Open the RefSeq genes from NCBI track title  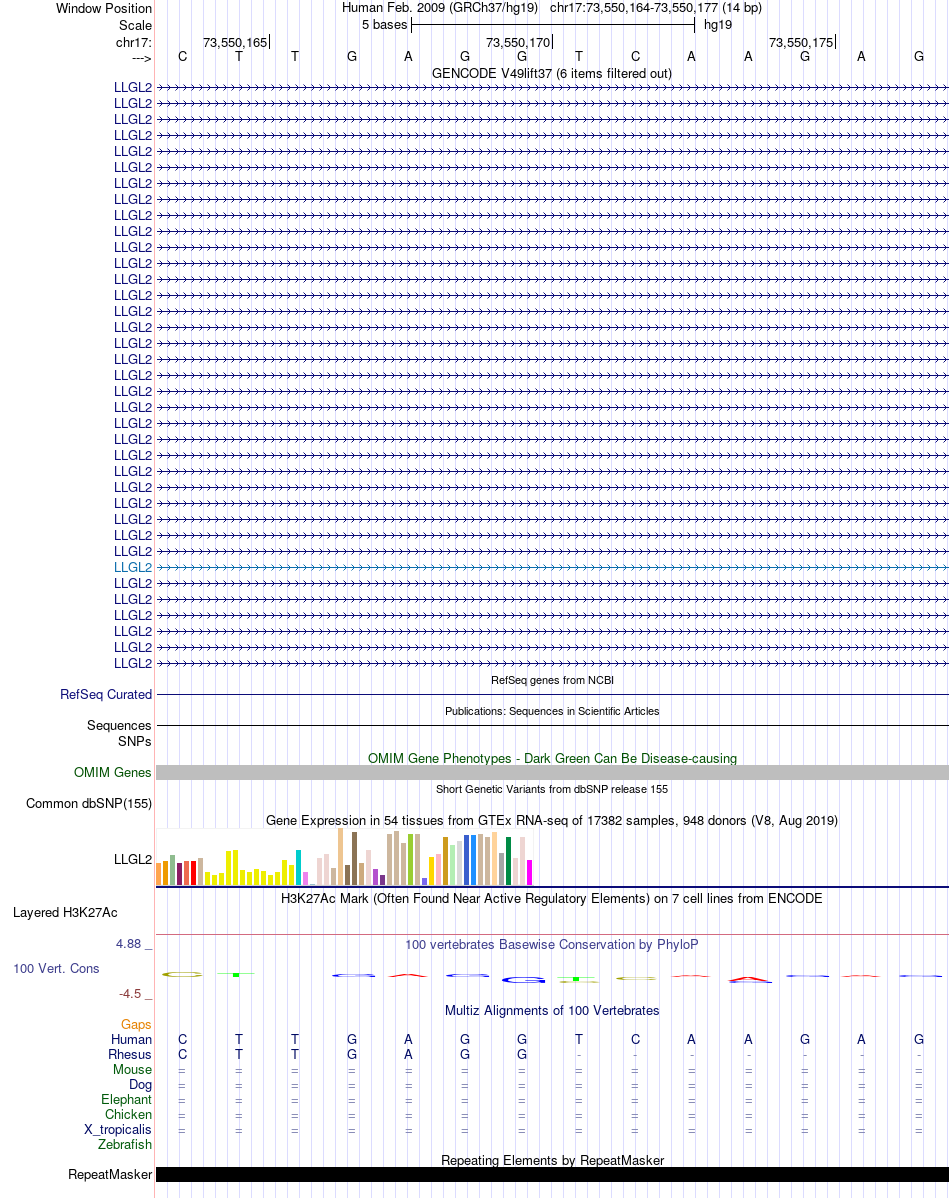pos(552,680)
